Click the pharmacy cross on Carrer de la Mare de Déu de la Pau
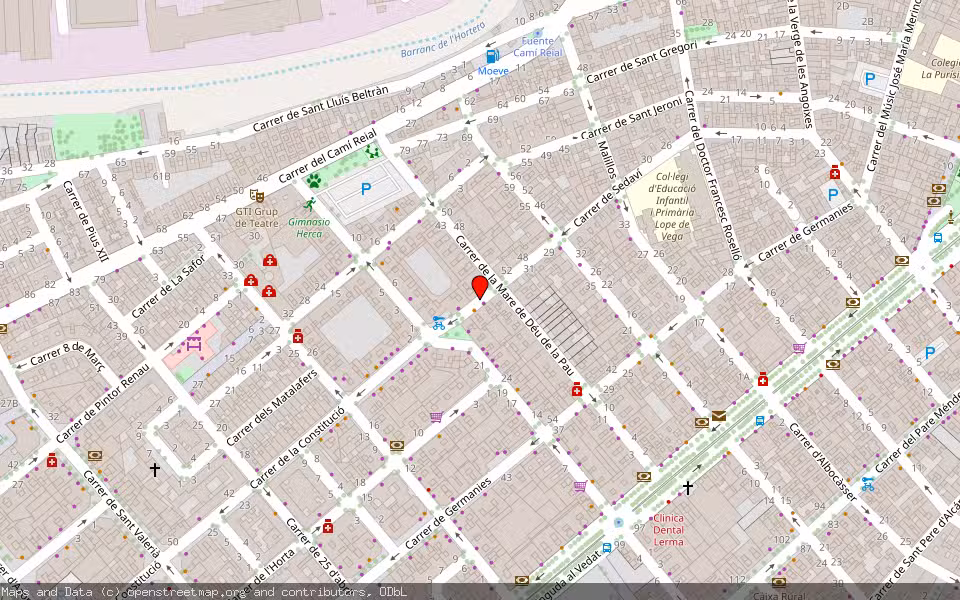The image size is (960, 600). click(x=577, y=390)
